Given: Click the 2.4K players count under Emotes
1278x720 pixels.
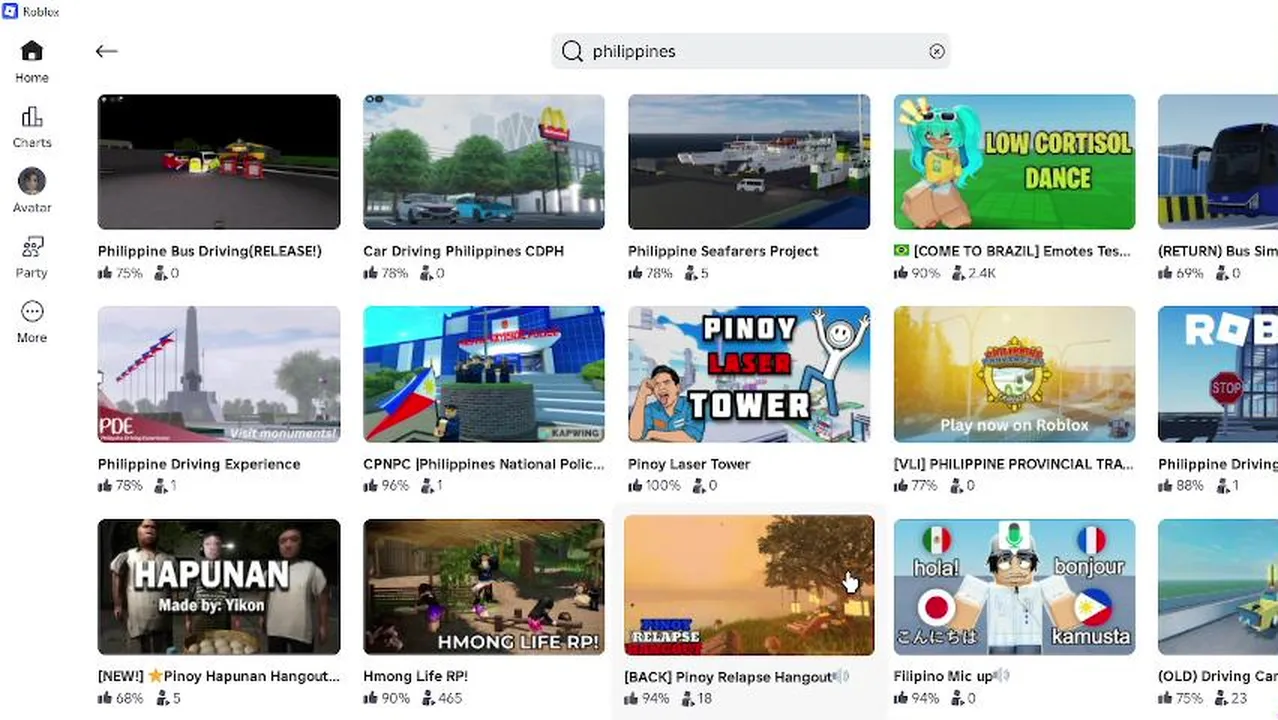Looking at the screenshot, I should 974,273.
